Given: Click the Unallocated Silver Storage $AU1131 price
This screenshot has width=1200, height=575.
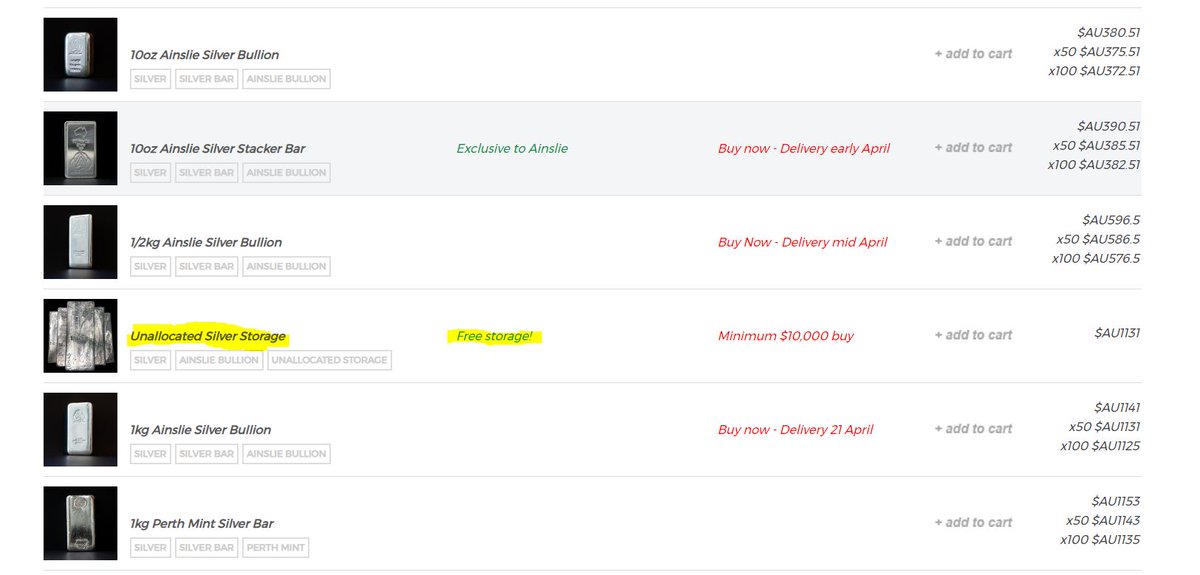Looking at the screenshot, I should [x=1117, y=333].
